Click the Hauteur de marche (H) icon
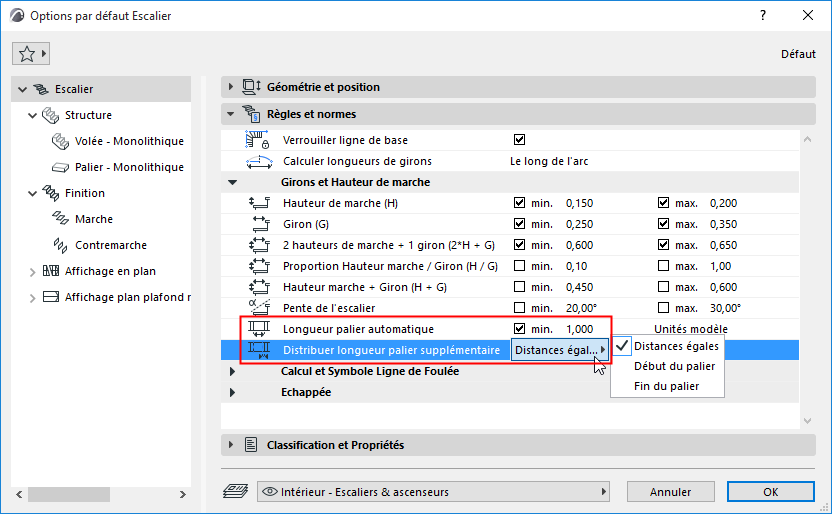 coord(259,203)
